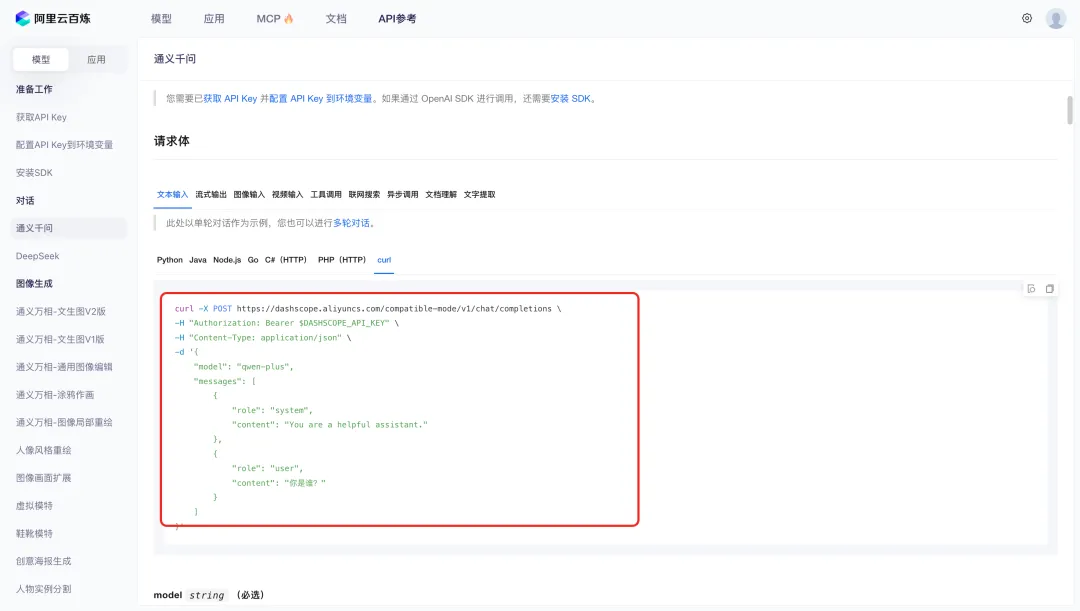Viewport: 1080px width, 611px height.
Task: Switch to the 工具调用 tab
Action: pos(326,194)
